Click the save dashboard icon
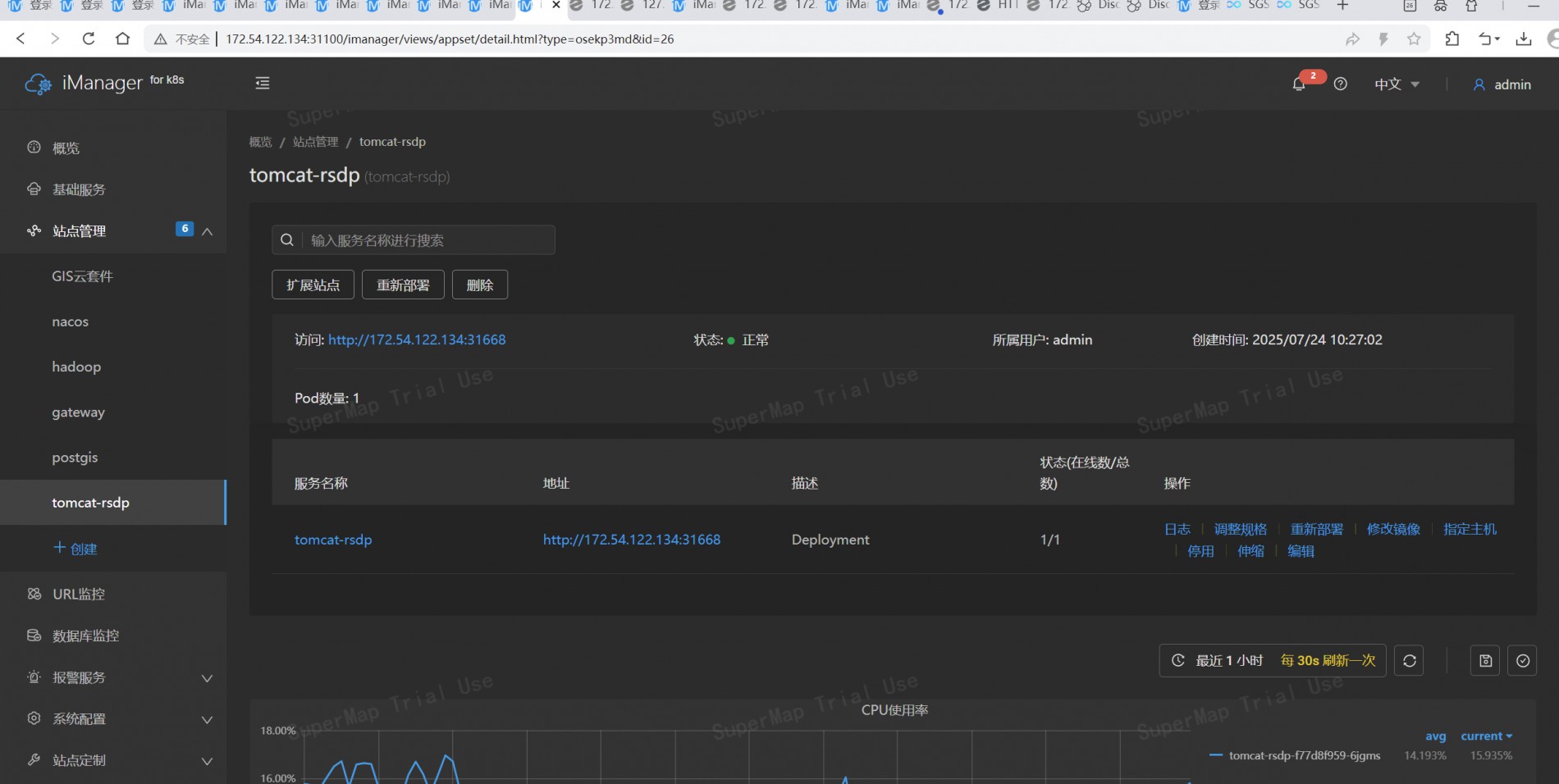This screenshot has height=784, width=1559. click(1485, 660)
